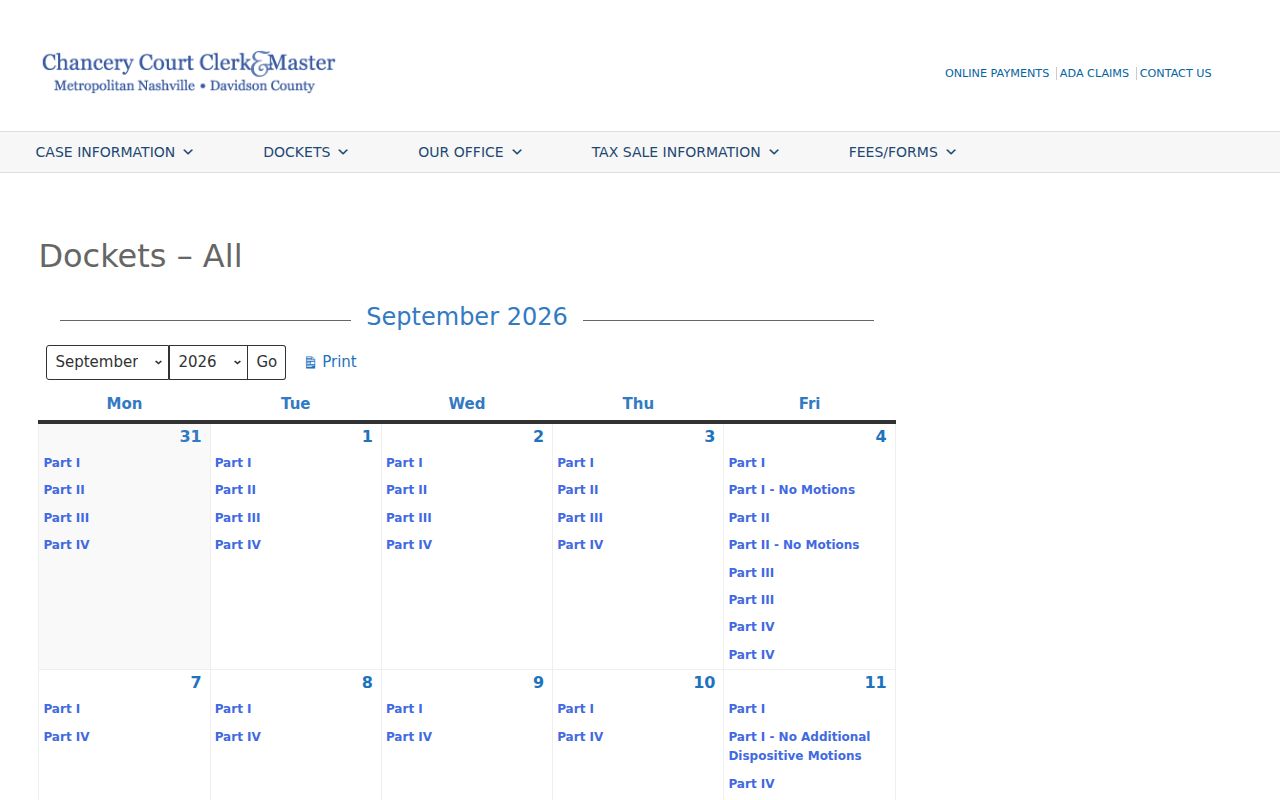This screenshot has height=800, width=1280.
Task: Open day 4 date number link
Action: [x=881, y=436]
